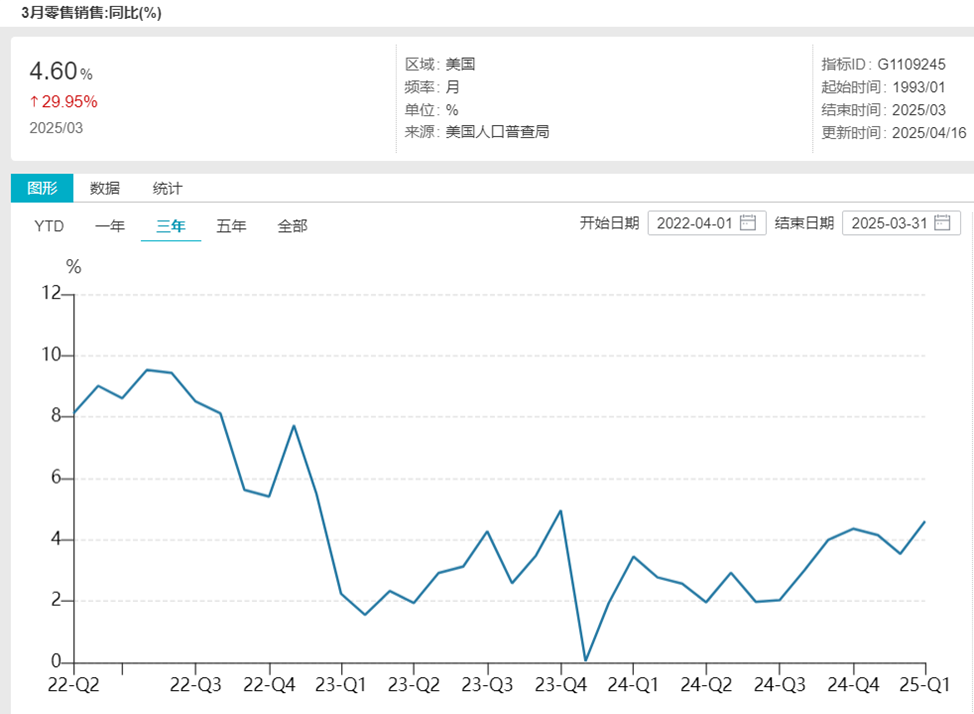Click the chart line's highest peak near 9.5

click(147, 370)
